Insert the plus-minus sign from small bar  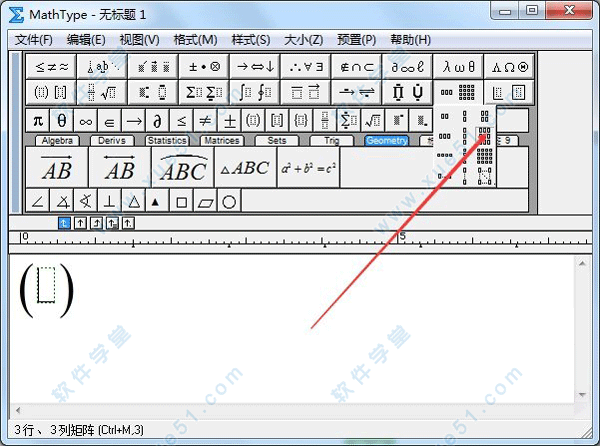(229, 121)
